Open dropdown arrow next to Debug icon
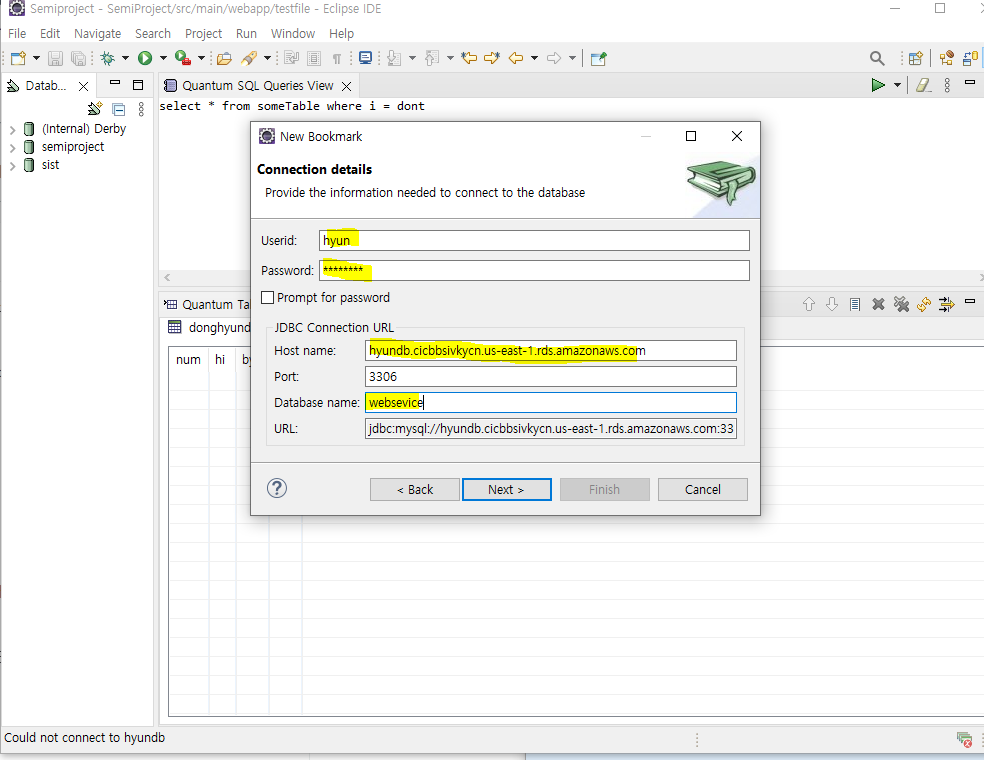 pos(125,58)
